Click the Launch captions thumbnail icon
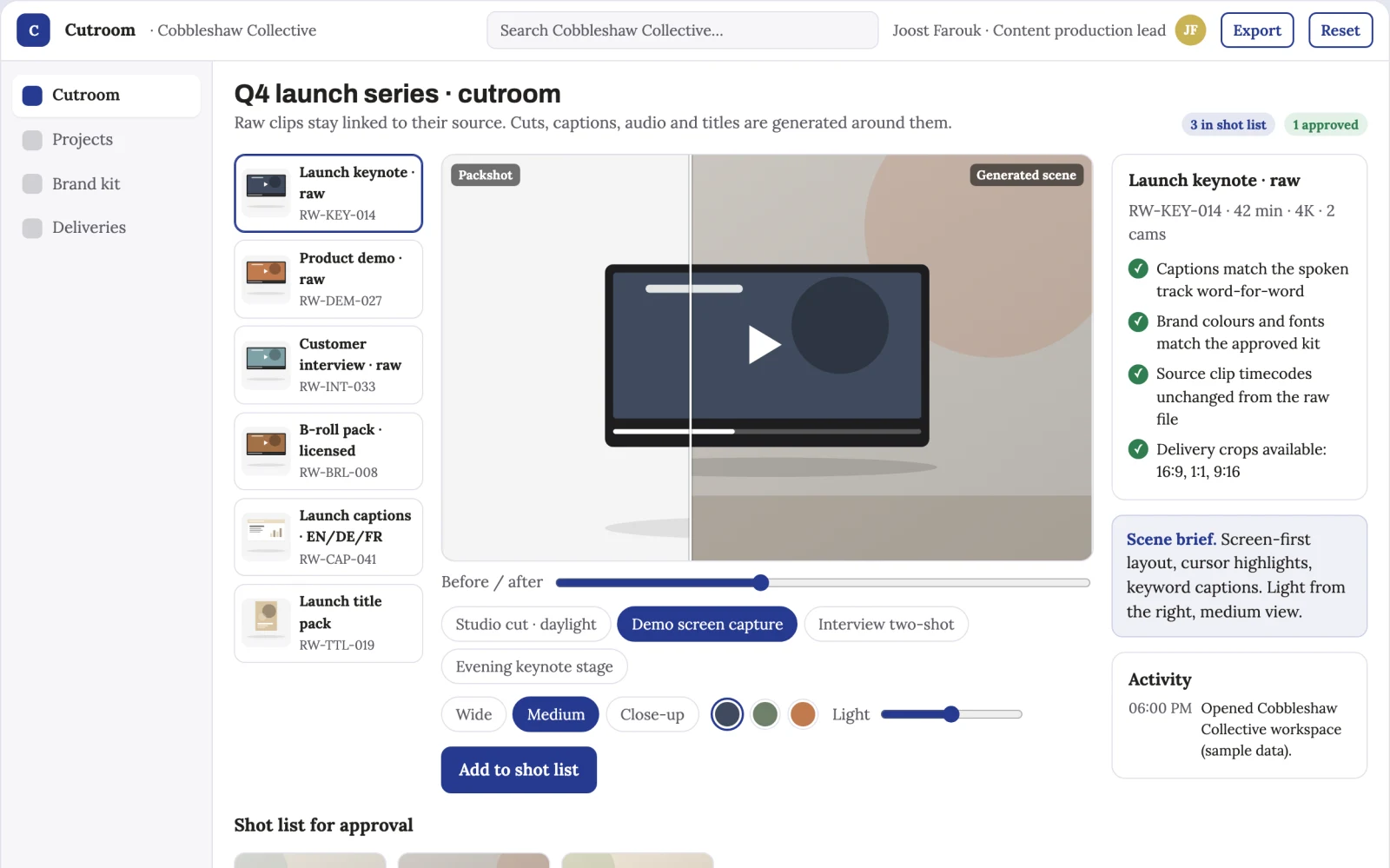Viewport: 1390px width, 868px height. (x=266, y=537)
